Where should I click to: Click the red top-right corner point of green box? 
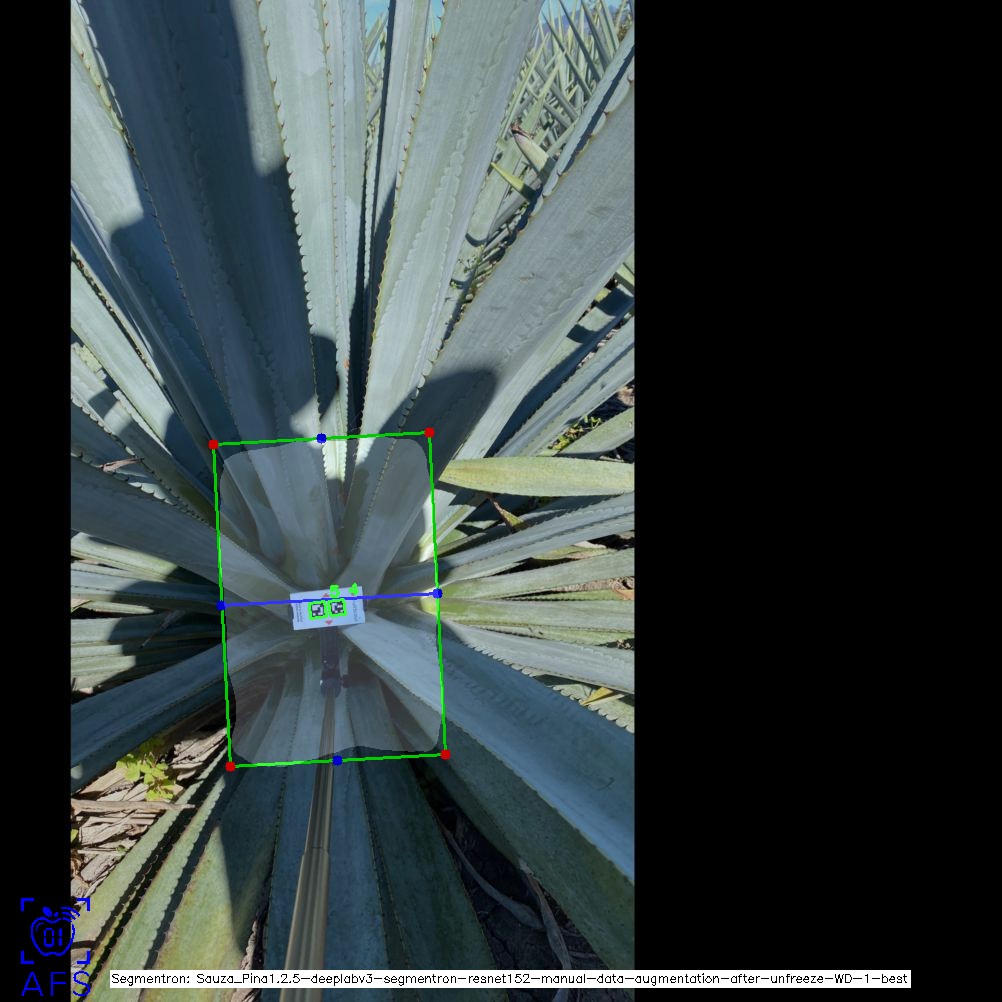tap(429, 433)
